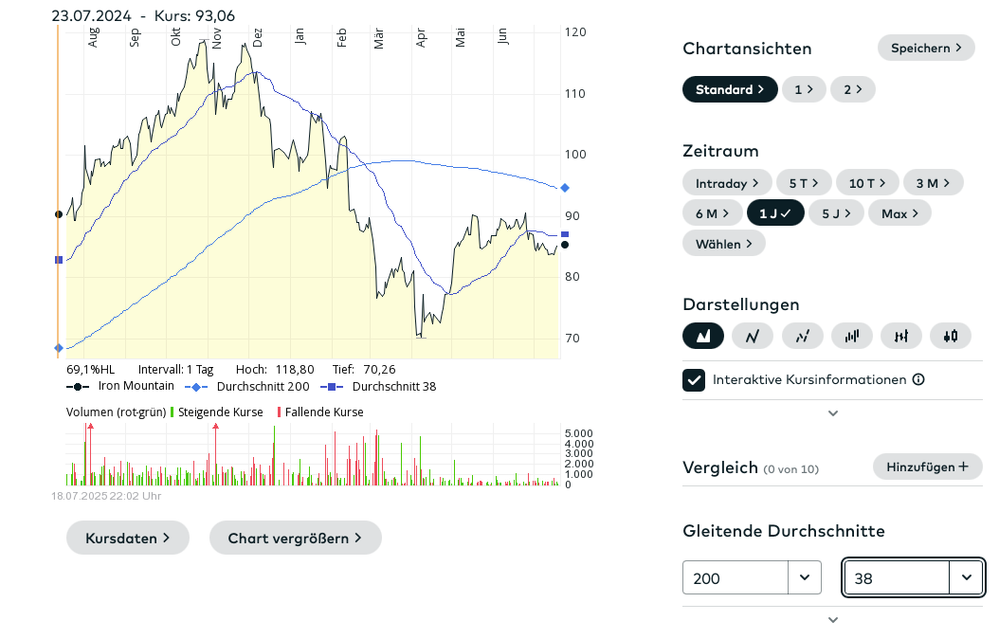Set the time period to 5 J

tap(836, 213)
